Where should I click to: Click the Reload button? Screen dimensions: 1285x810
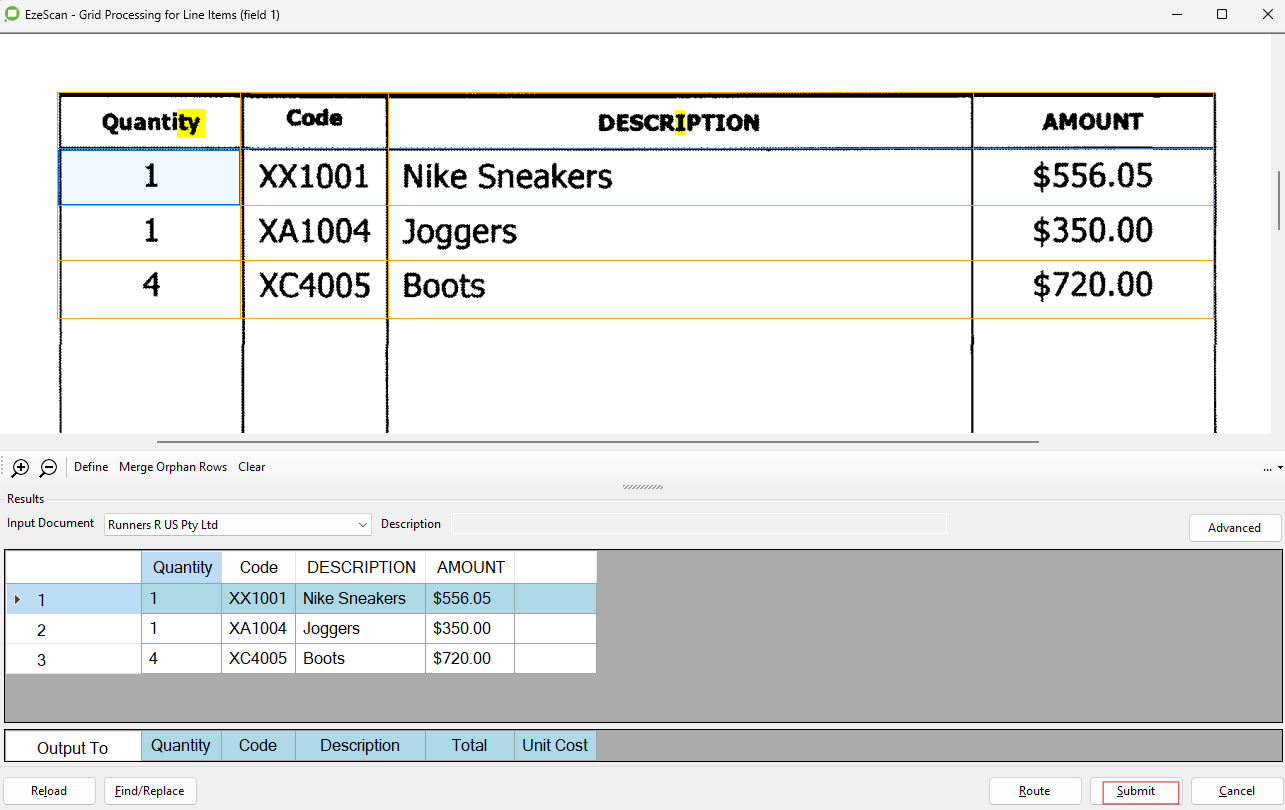49,791
